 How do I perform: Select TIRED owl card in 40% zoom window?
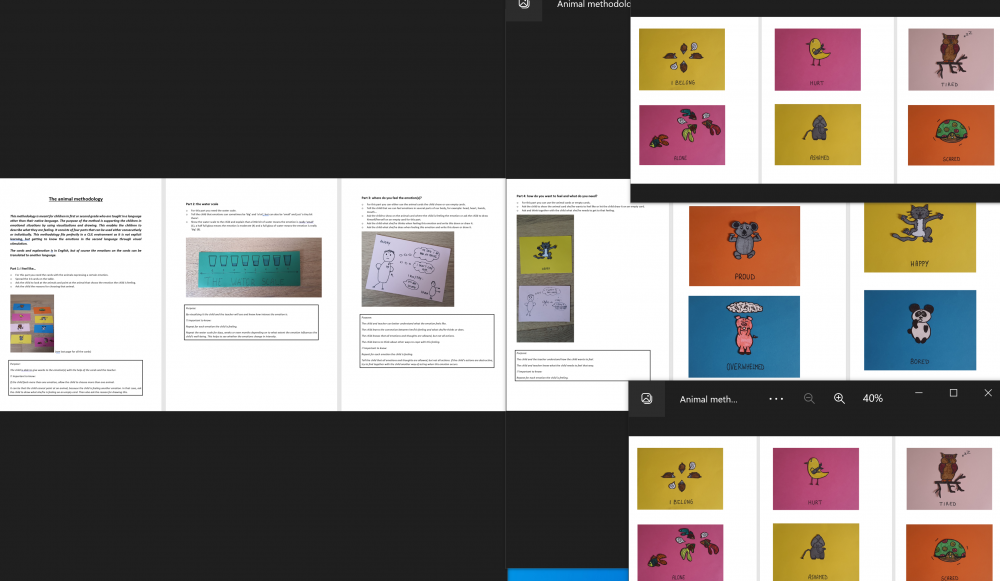(949, 478)
